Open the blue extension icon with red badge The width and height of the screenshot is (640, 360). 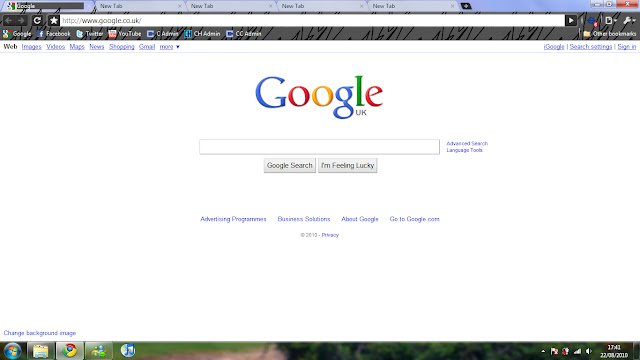[x=592, y=21]
